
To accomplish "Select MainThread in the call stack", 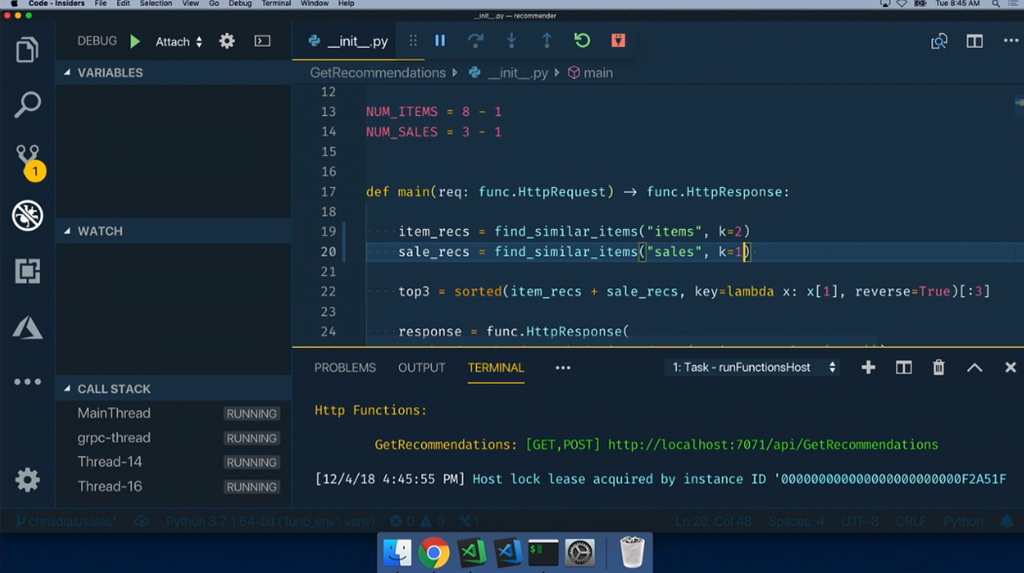I will [x=114, y=413].
